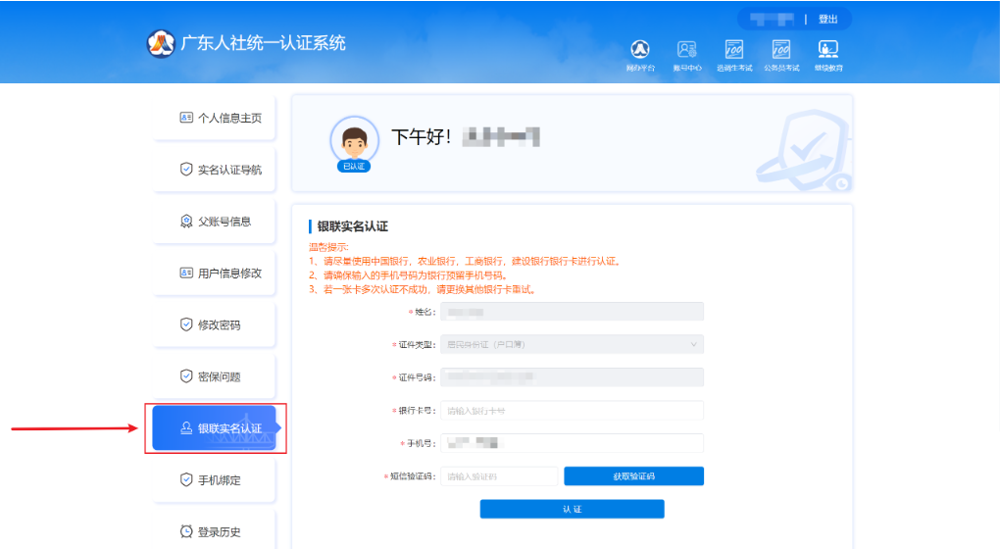This screenshot has width=1000, height=549.
Task: Click the shield icon beside 手机绑定
Action: [x=186, y=479]
